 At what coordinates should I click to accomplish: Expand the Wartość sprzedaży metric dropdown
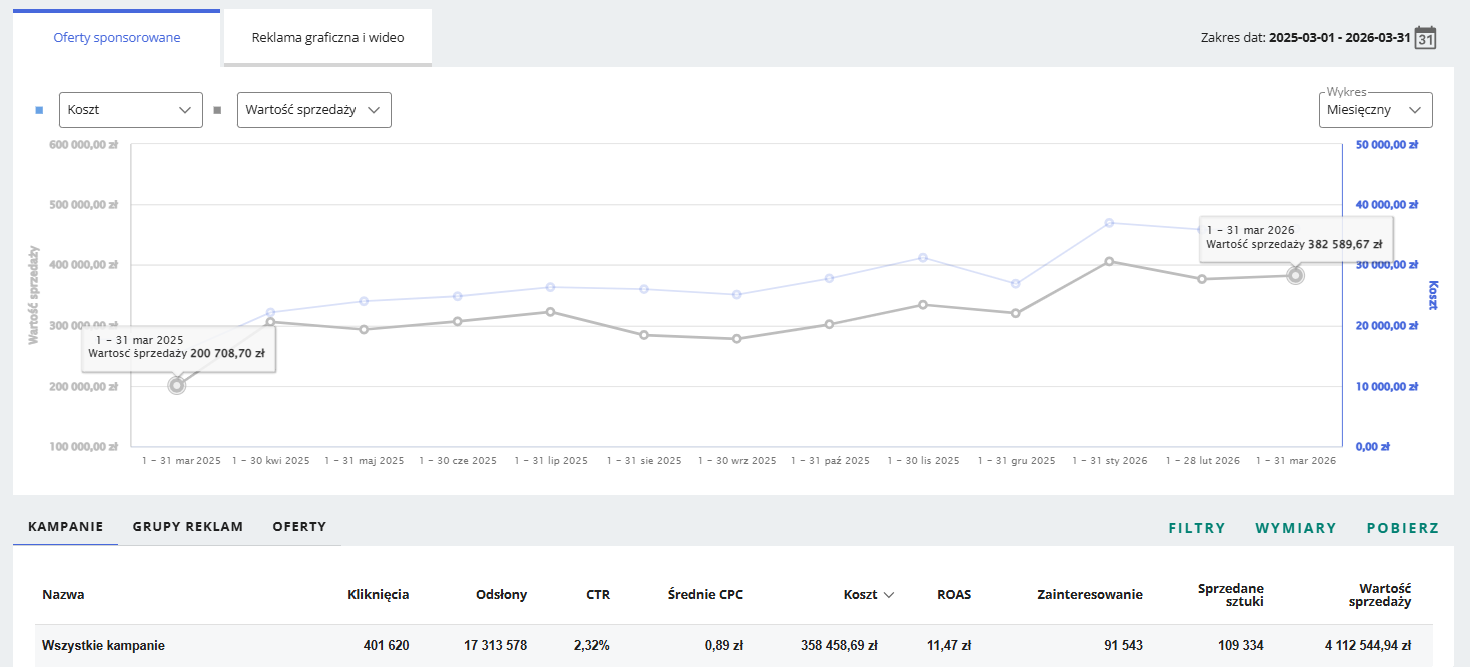(x=314, y=110)
